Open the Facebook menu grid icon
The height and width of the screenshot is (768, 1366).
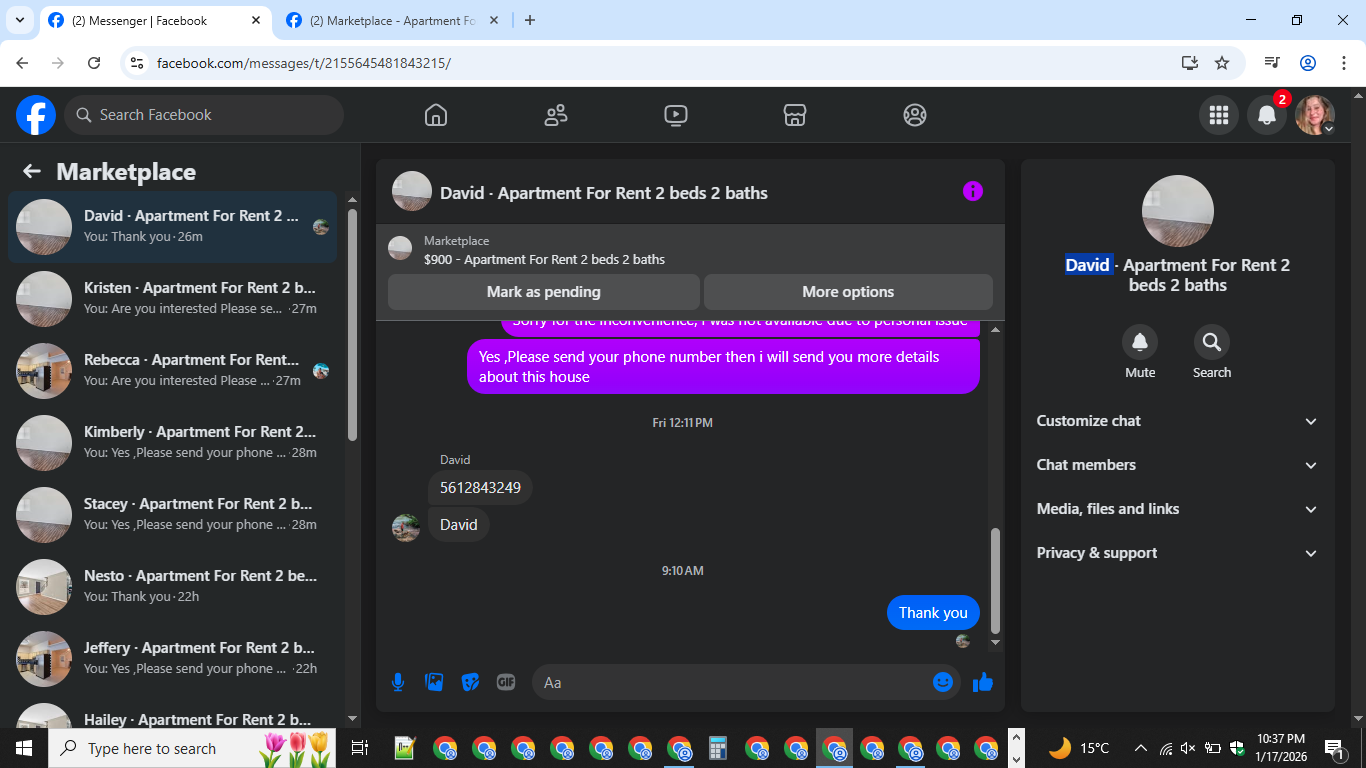pyautogui.click(x=1218, y=115)
